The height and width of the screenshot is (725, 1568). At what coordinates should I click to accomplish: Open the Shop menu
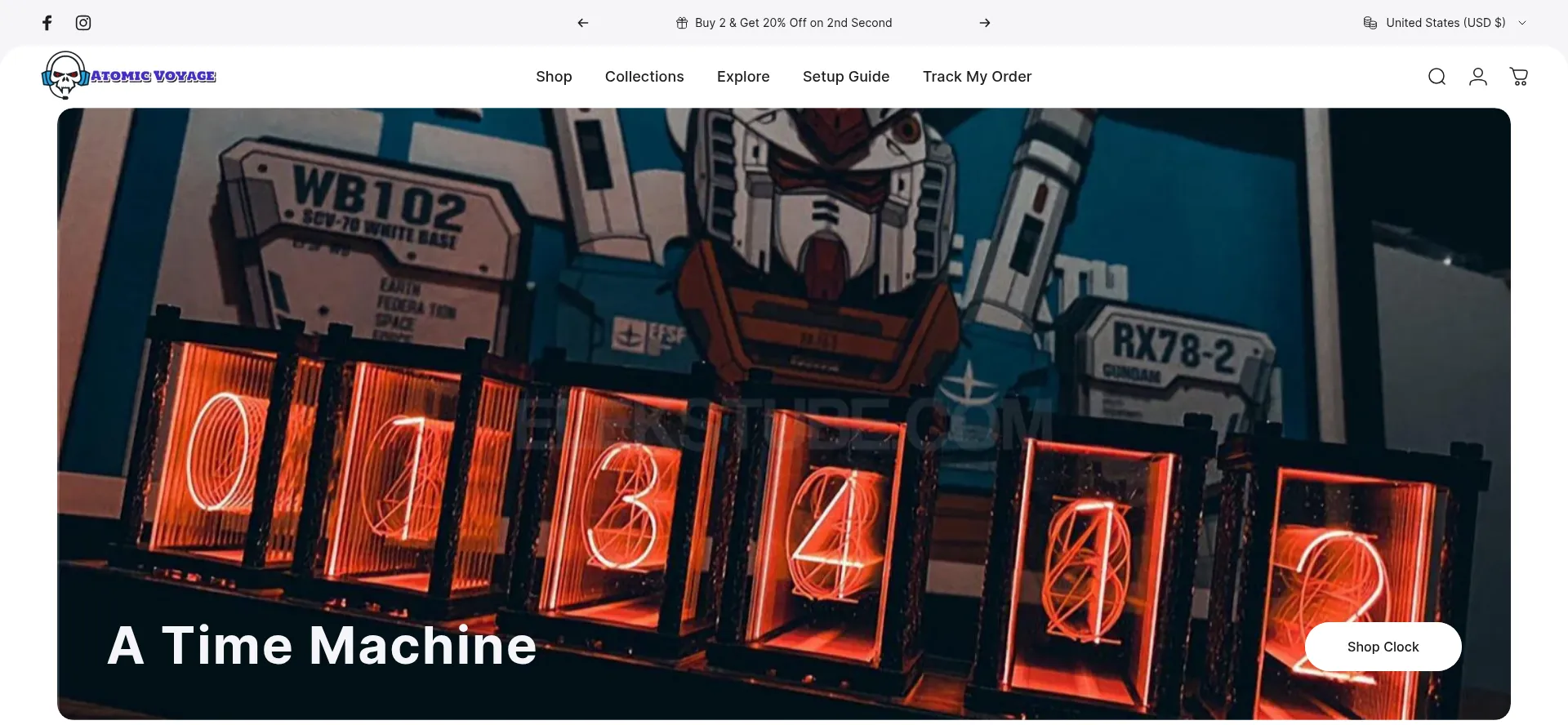pos(554,77)
